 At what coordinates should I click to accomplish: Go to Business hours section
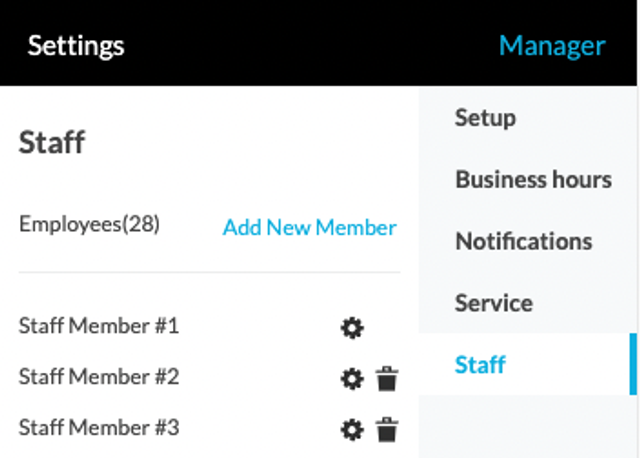533,179
